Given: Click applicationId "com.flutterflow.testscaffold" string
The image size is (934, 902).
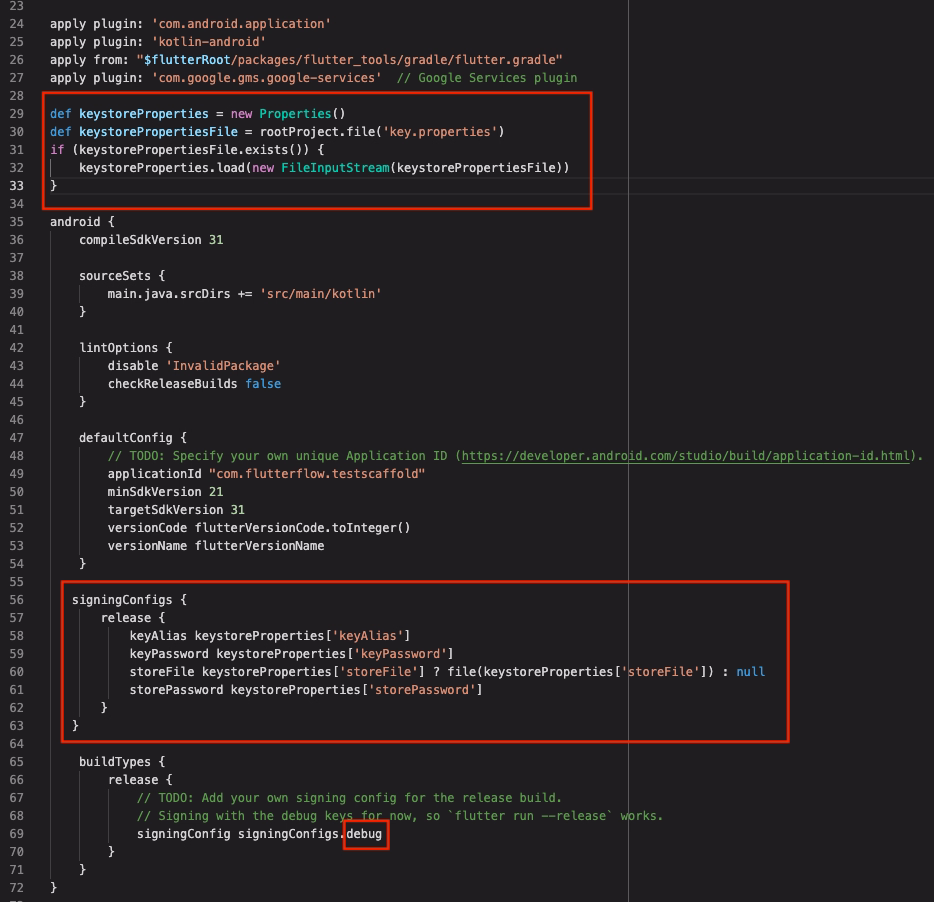Looking at the screenshot, I should coord(317,474).
